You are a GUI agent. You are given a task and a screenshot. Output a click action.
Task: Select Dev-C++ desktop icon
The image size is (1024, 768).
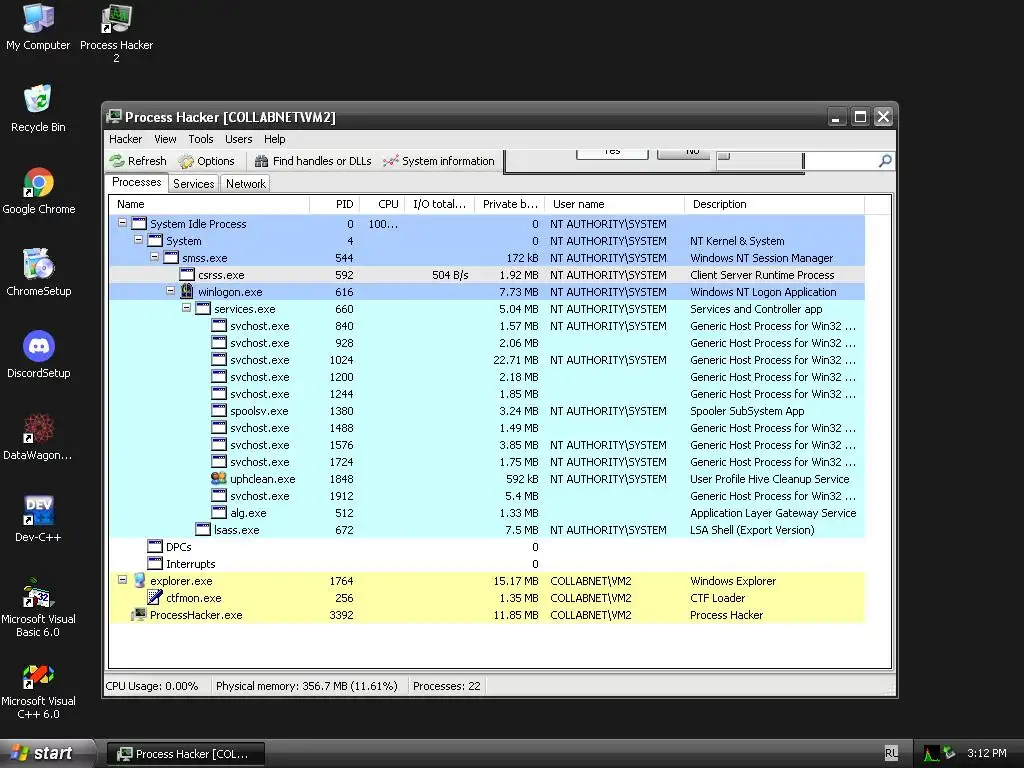click(x=38, y=519)
